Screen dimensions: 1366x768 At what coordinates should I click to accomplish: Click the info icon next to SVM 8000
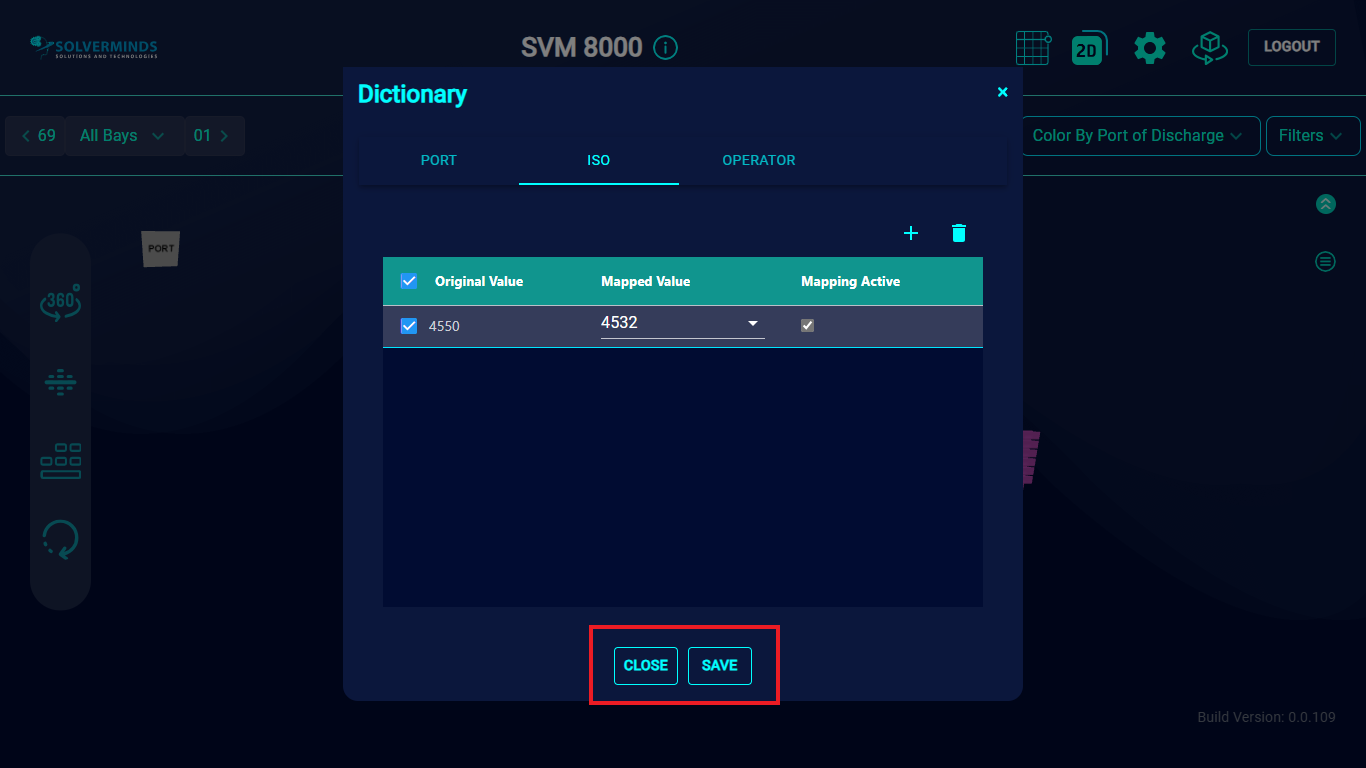(x=665, y=47)
